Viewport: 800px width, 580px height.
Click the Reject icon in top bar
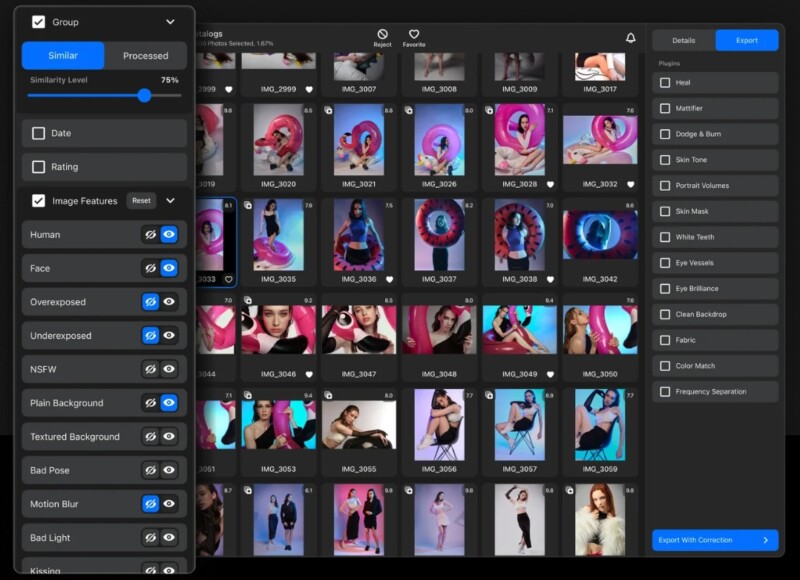[x=382, y=34]
